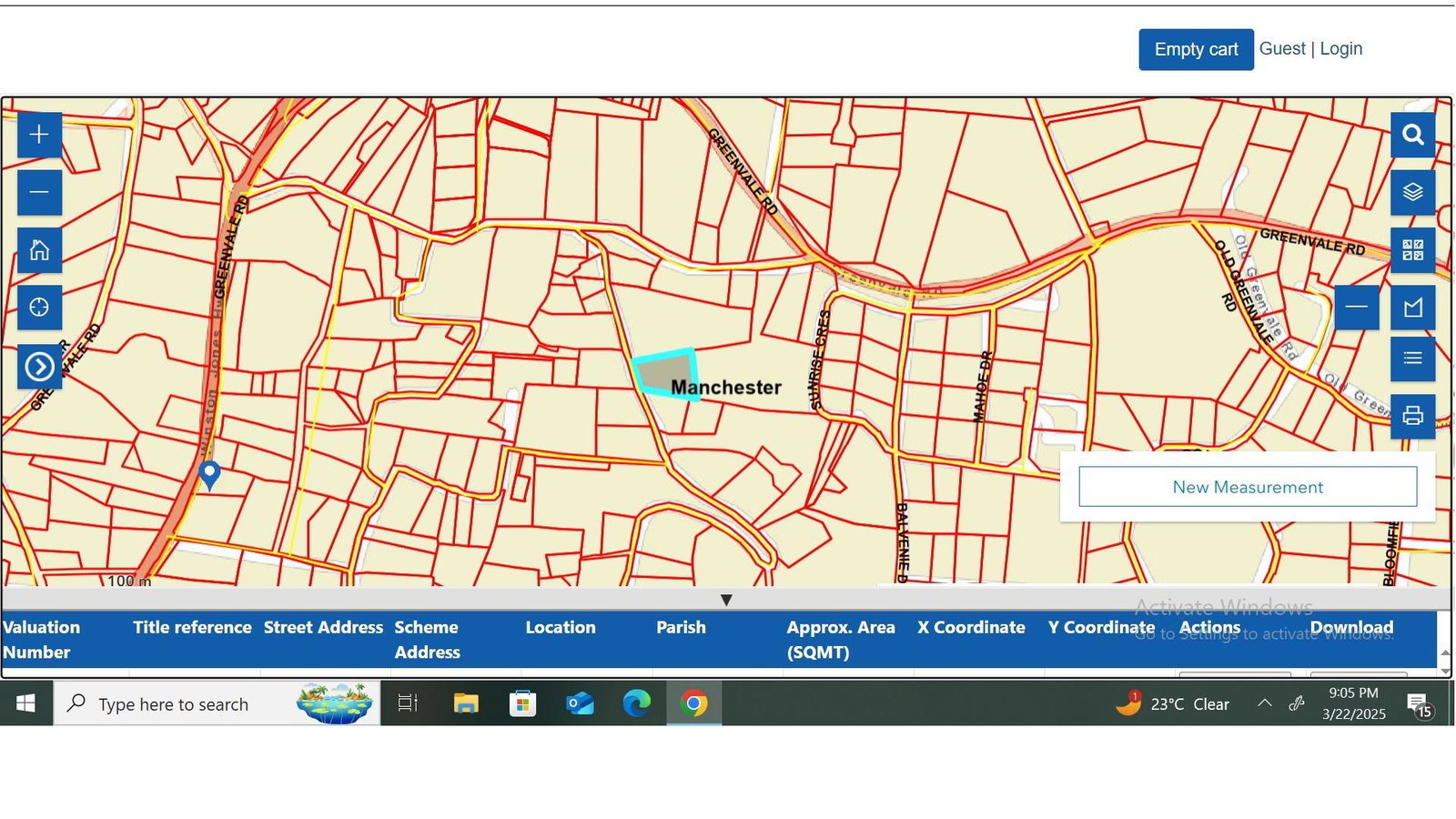The height and width of the screenshot is (819, 1456).
Task: Select the line measurement mode button
Action: click(1356, 308)
